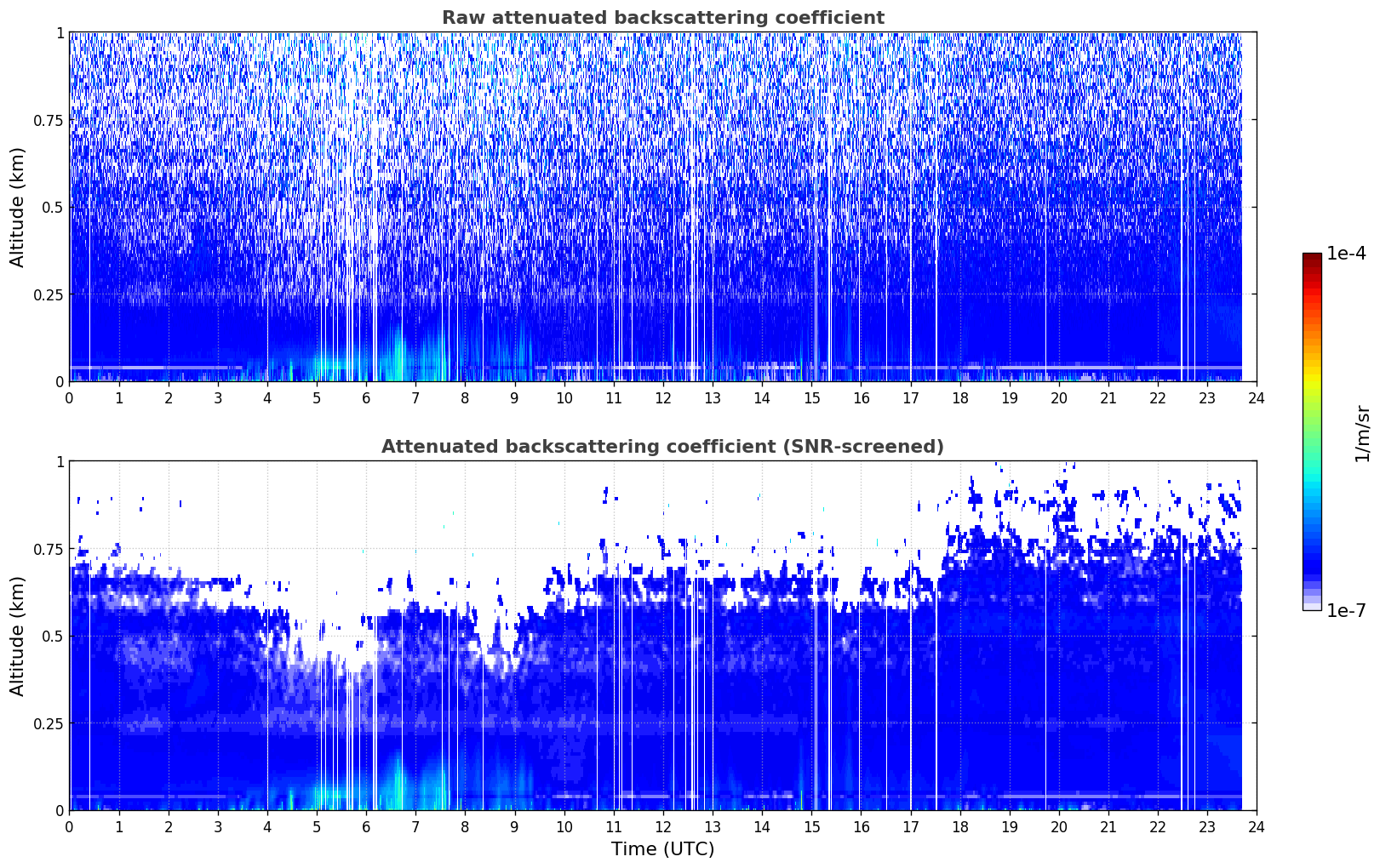Select the 0.75 altitude tick on bottom plot

tap(49, 549)
